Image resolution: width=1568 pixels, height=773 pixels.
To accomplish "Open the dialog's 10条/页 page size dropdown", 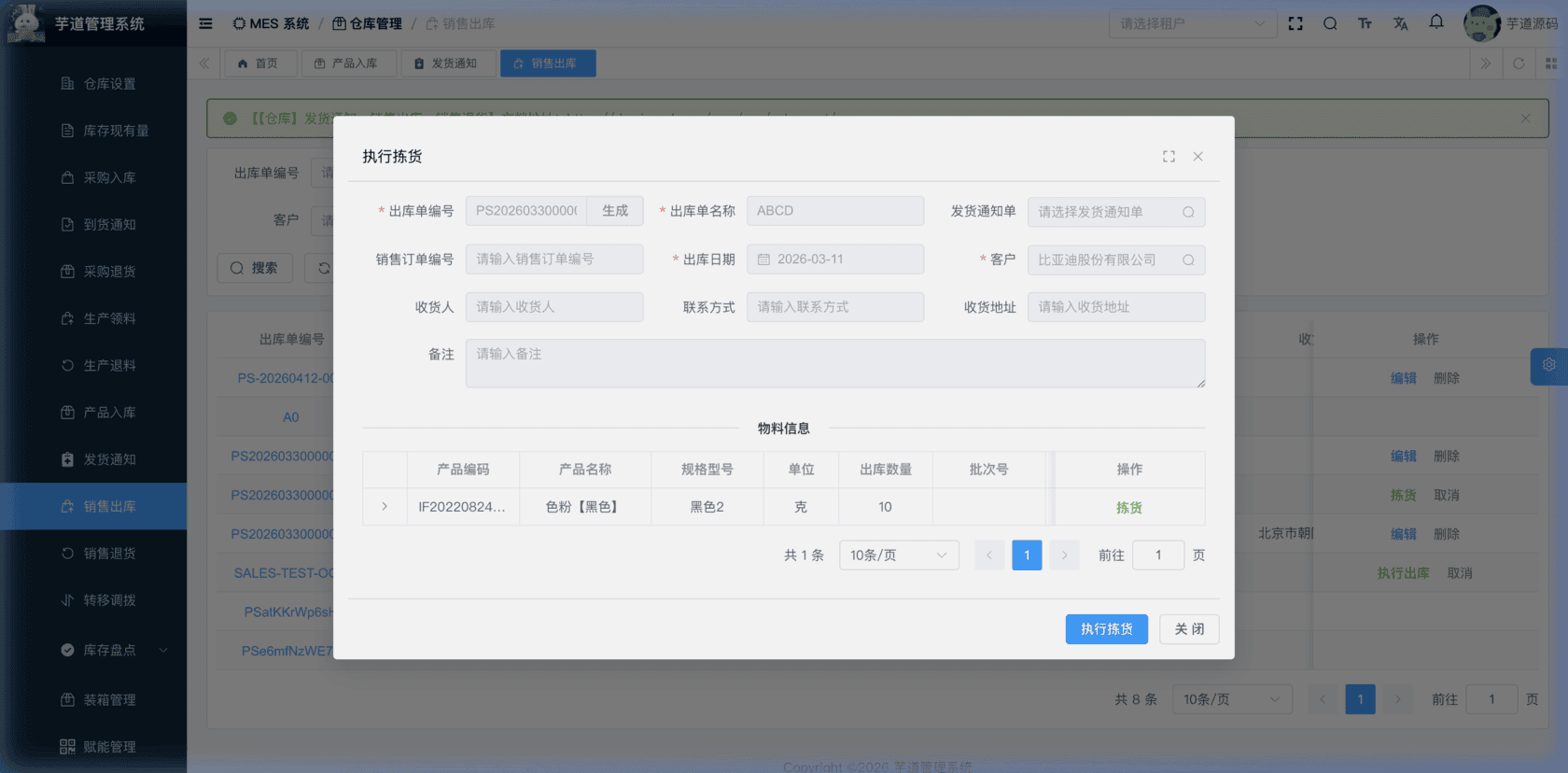I will 899,555.
